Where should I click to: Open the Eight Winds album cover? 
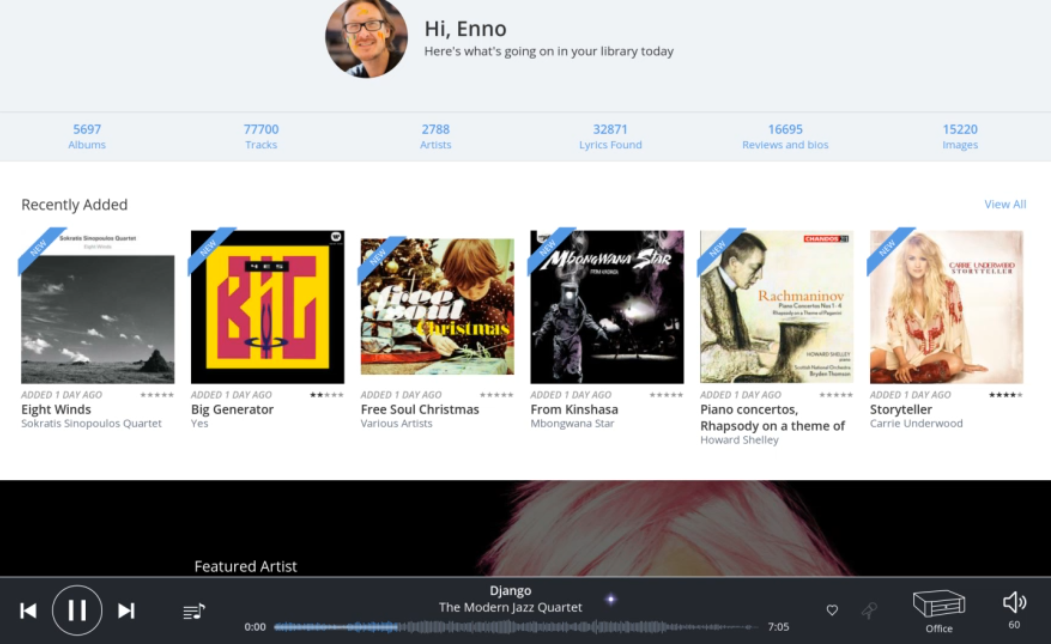(98, 307)
